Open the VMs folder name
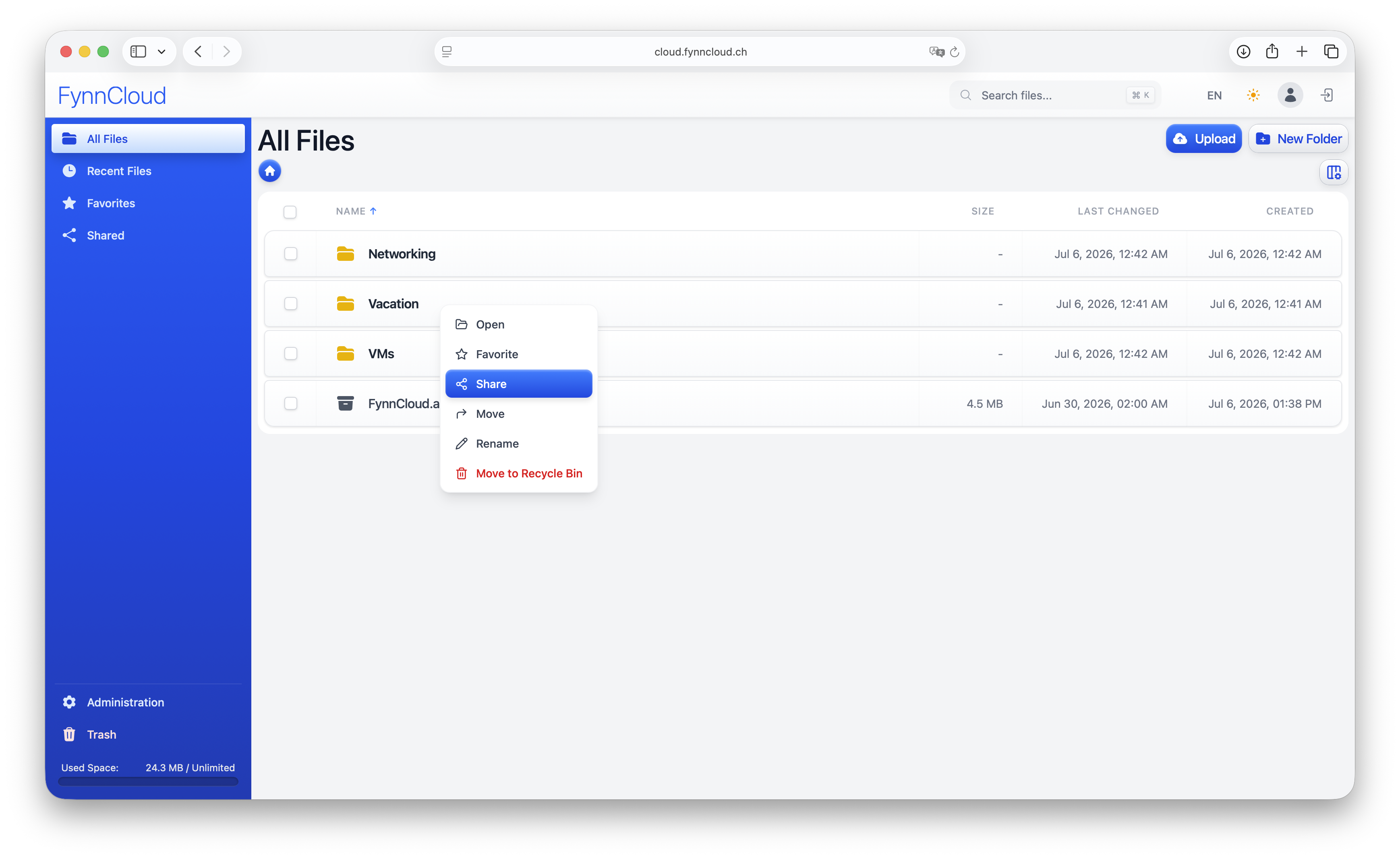Viewport: 1400px width, 859px height. (x=381, y=354)
